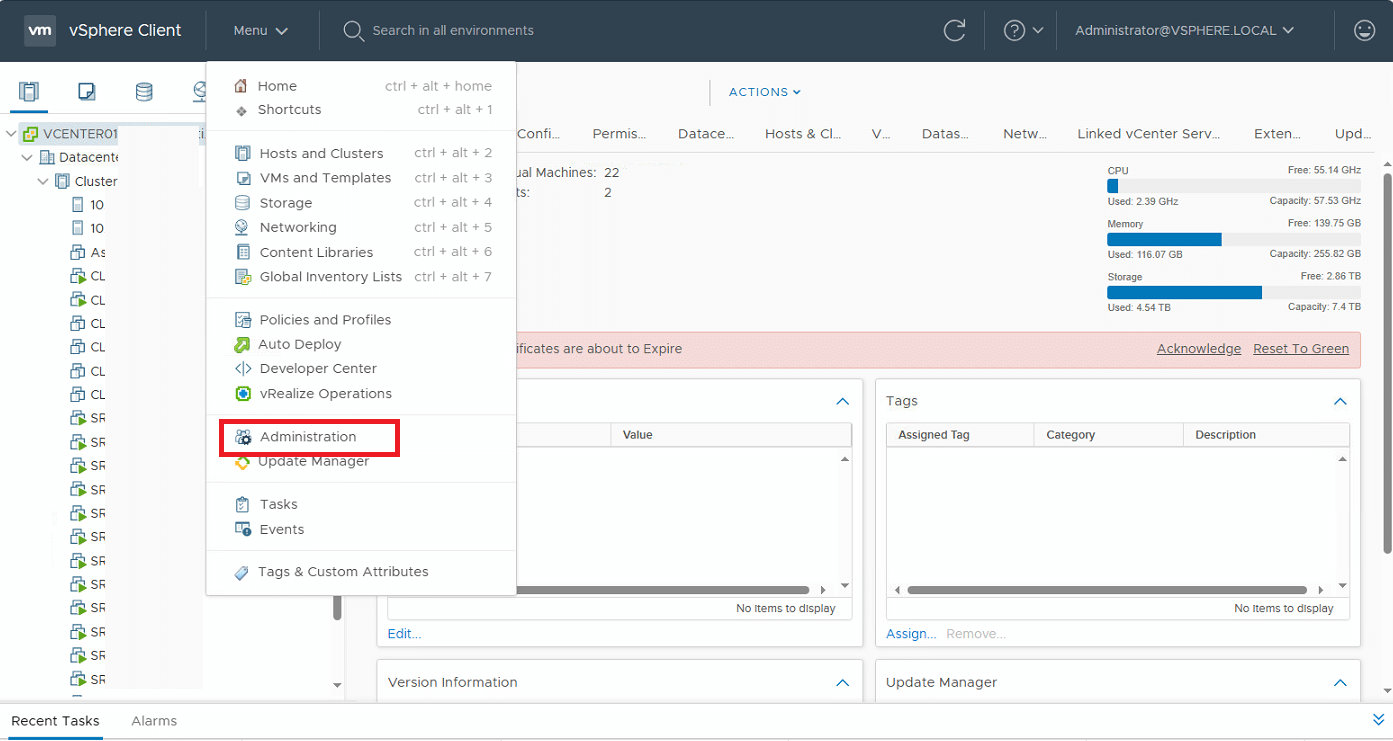Screen dimensions: 1393x741
Task: Switch to the Hosts & Clusters tab
Action: point(803,133)
